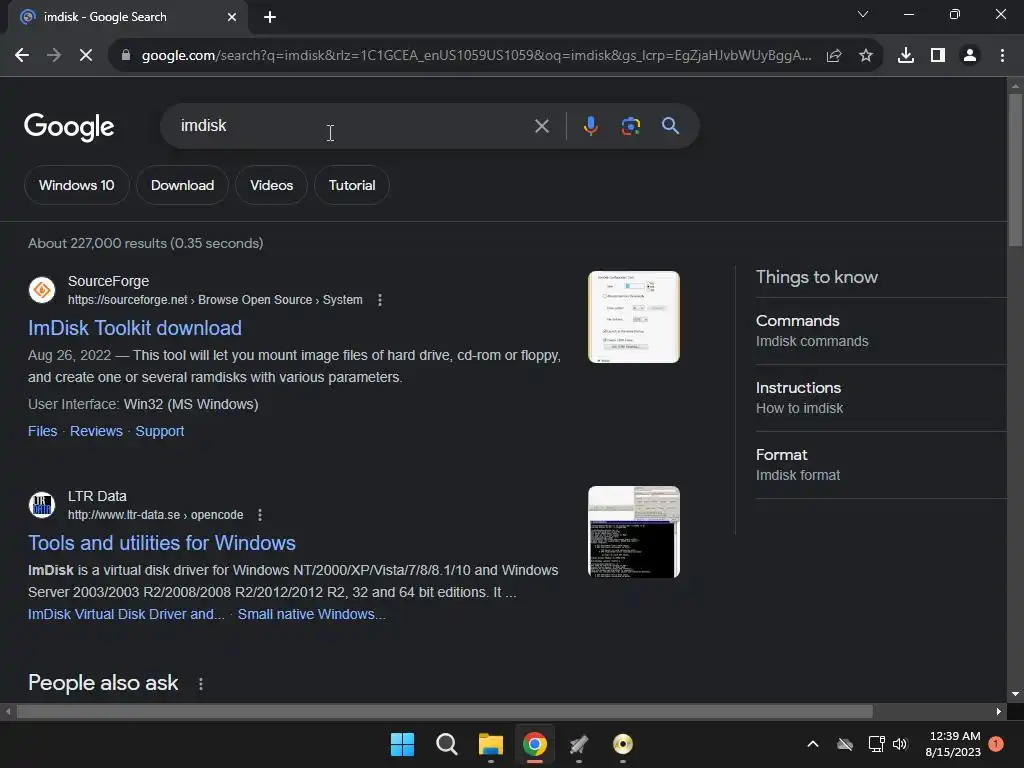Open the Instructions thing to know
1024x768 pixels.
[881, 398]
